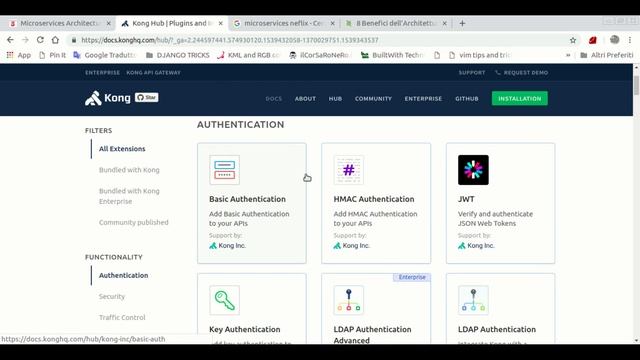Screen dimensions: 640x360
Task: Select the Bundled with Kong filter
Action: coord(129,170)
